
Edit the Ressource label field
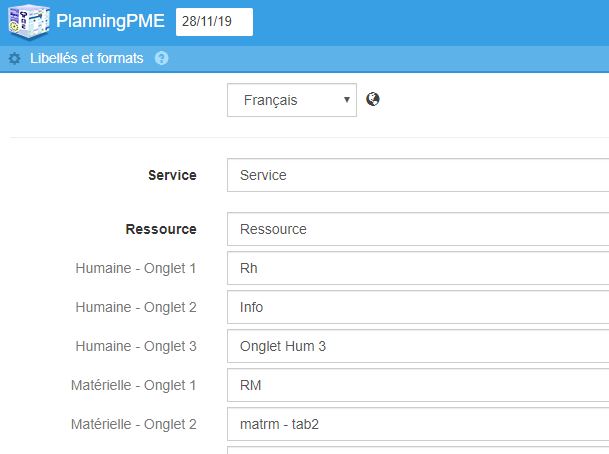418,229
